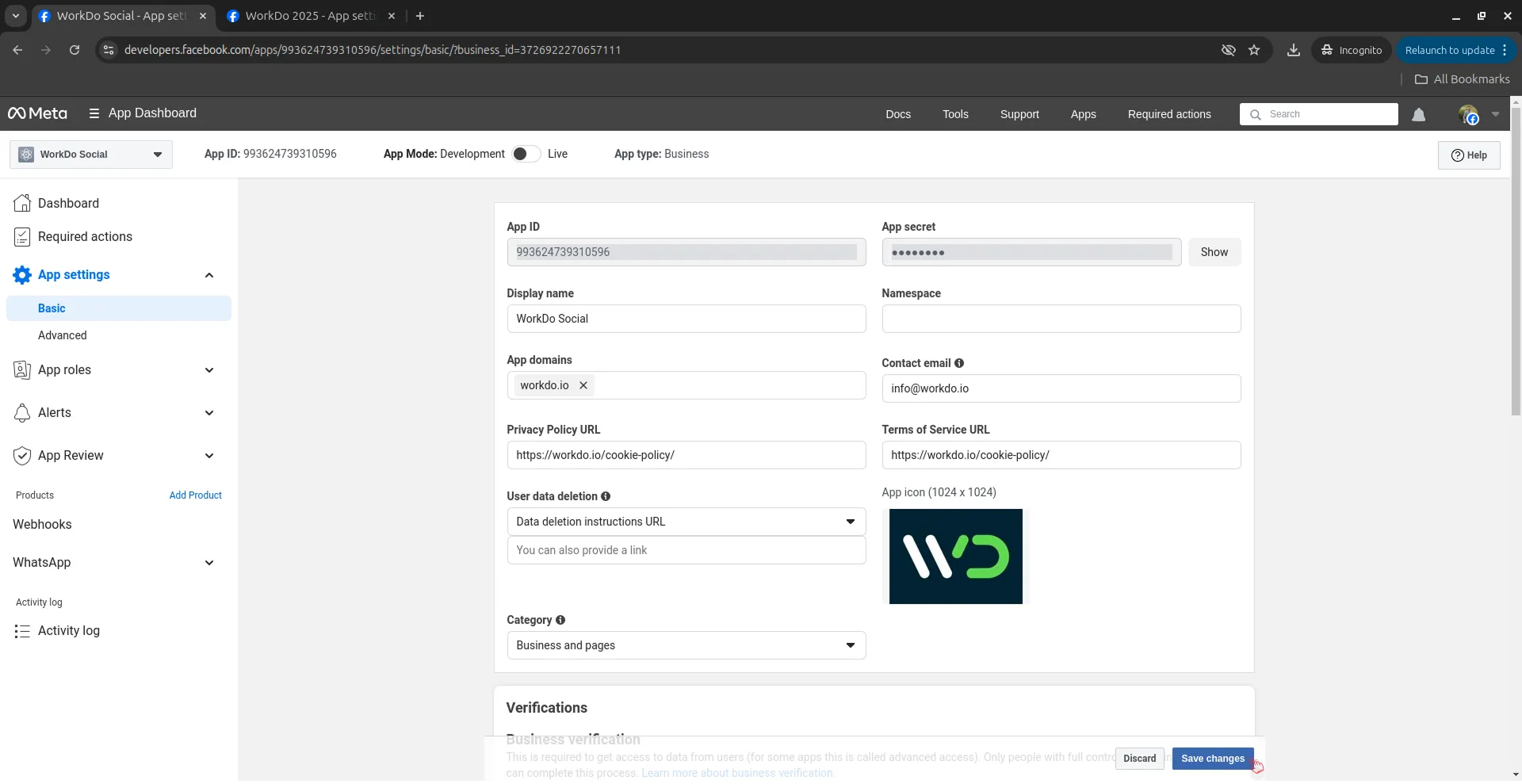Image resolution: width=1522 pixels, height=784 pixels.
Task: Open the profile avatar menu
Action: pos(1468,115)
